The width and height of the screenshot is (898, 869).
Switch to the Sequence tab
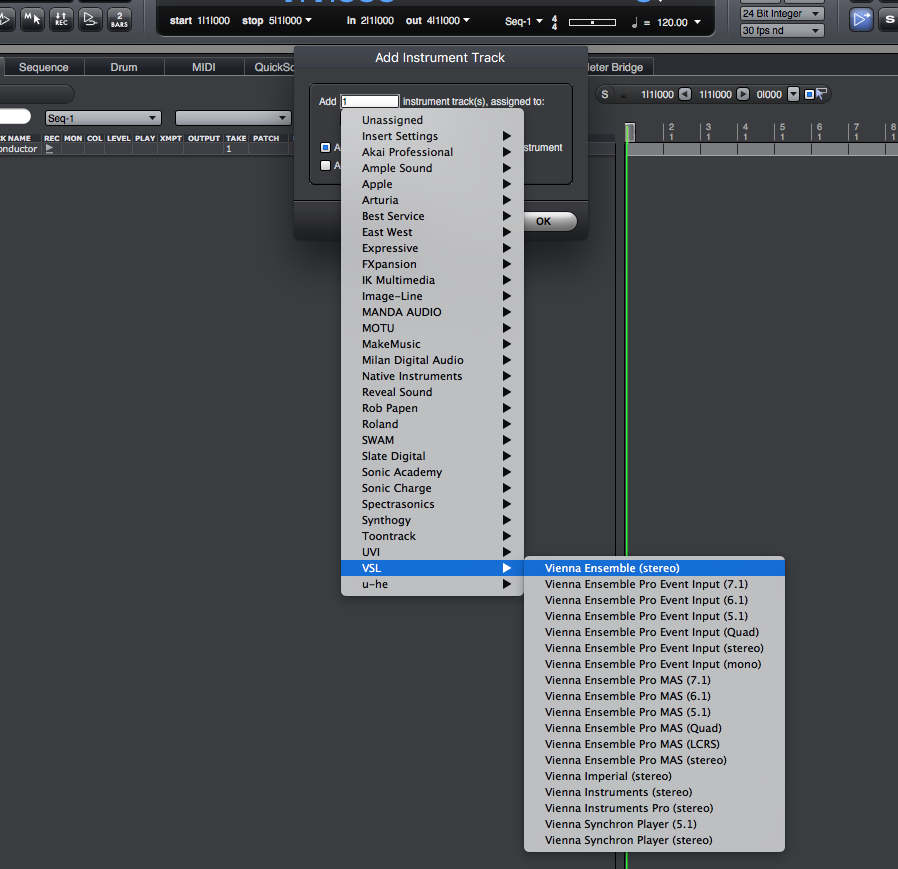click(44, 67)
